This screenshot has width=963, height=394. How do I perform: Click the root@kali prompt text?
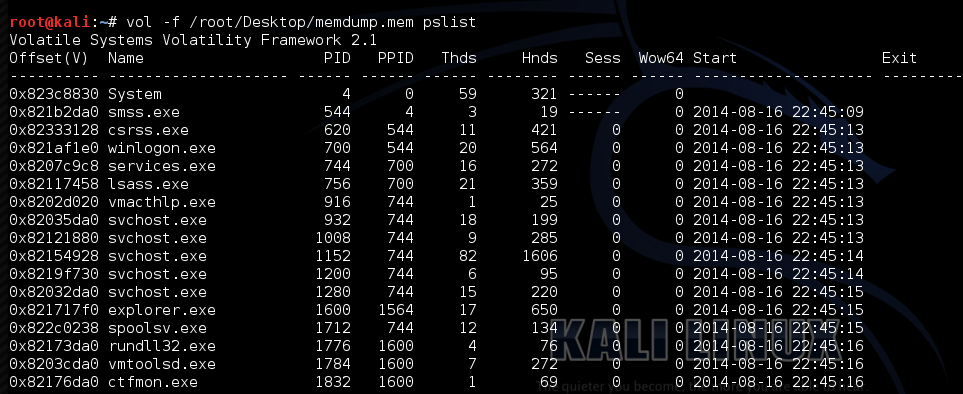50,22
